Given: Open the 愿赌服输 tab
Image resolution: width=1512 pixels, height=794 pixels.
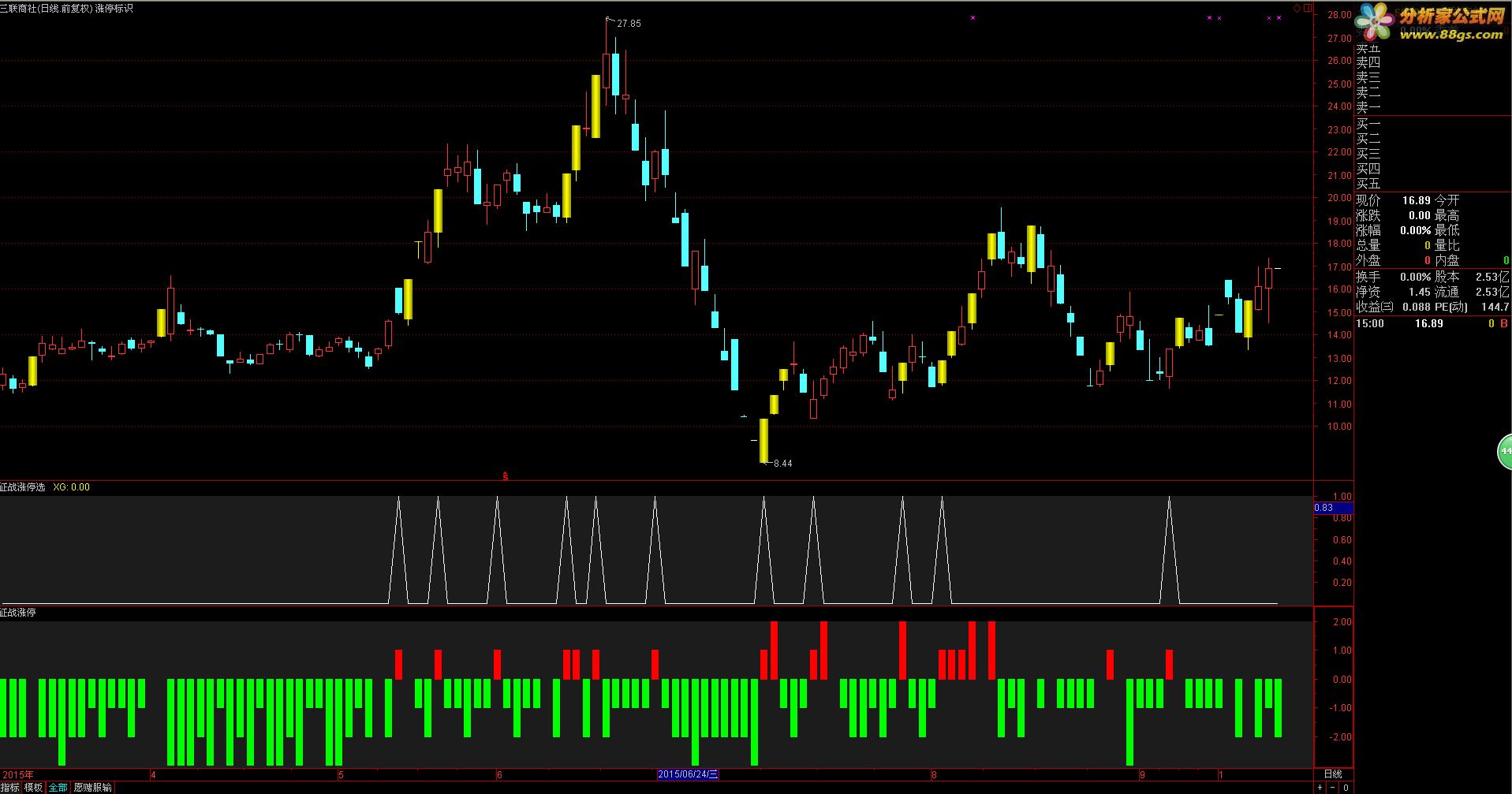Looking at the screenshot, I should (x=93, y=788).
